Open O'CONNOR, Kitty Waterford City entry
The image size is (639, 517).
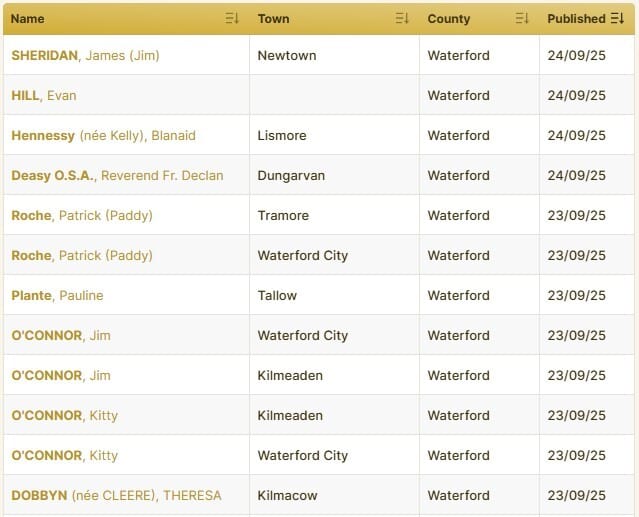pyautogui.click(x=64, y=455)
